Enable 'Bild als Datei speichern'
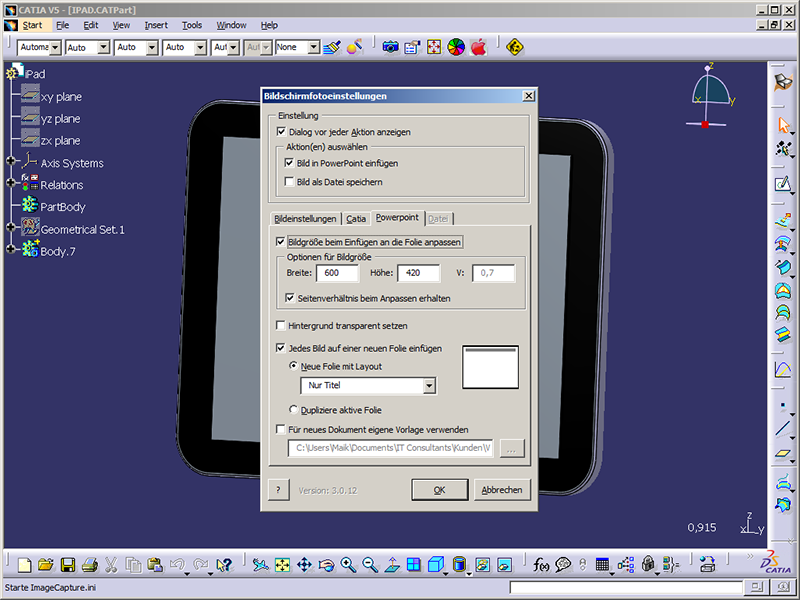The height and width of the screenshot is (600, 800). (289, 182)
